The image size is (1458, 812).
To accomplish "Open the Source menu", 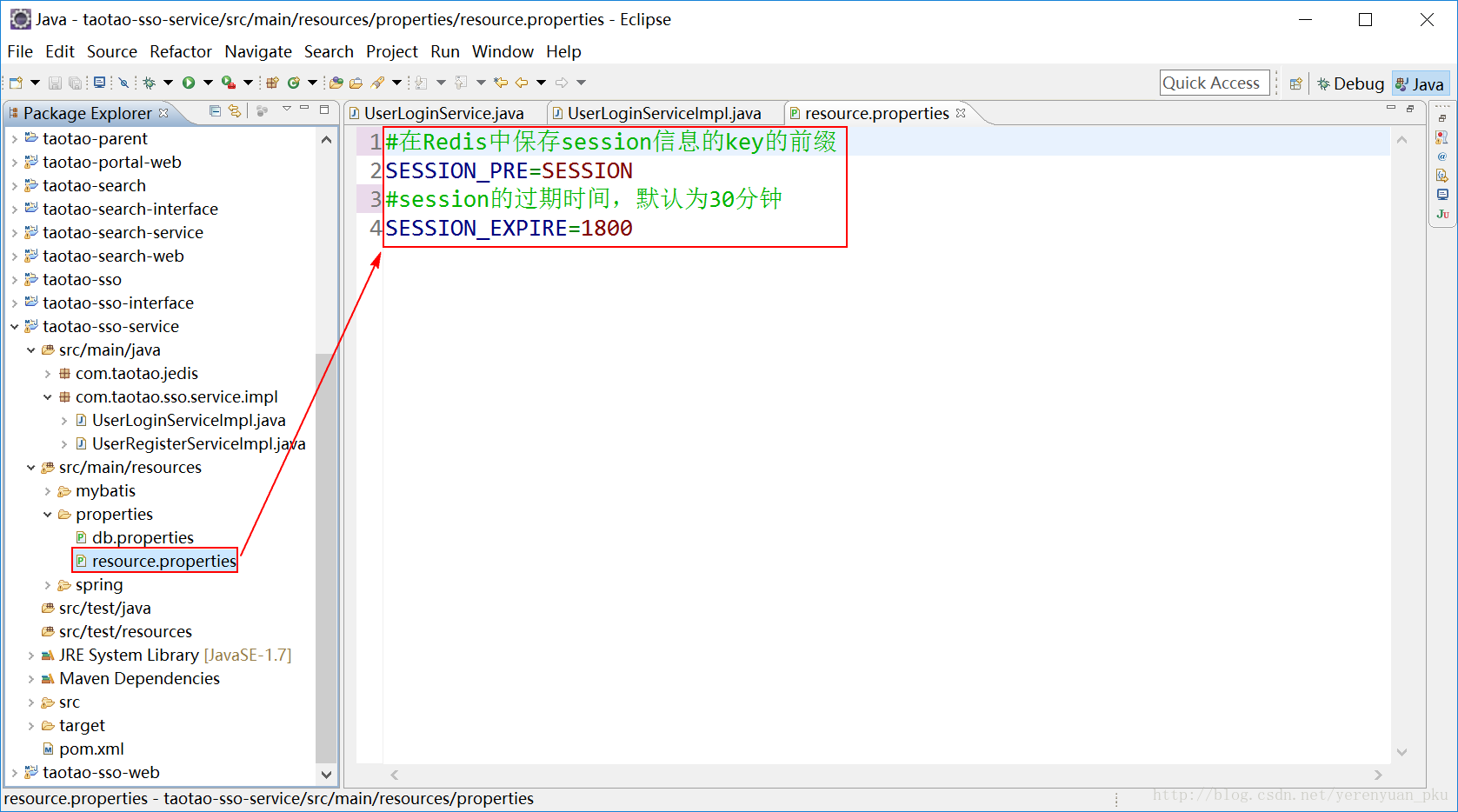I will tap(112, 51).
